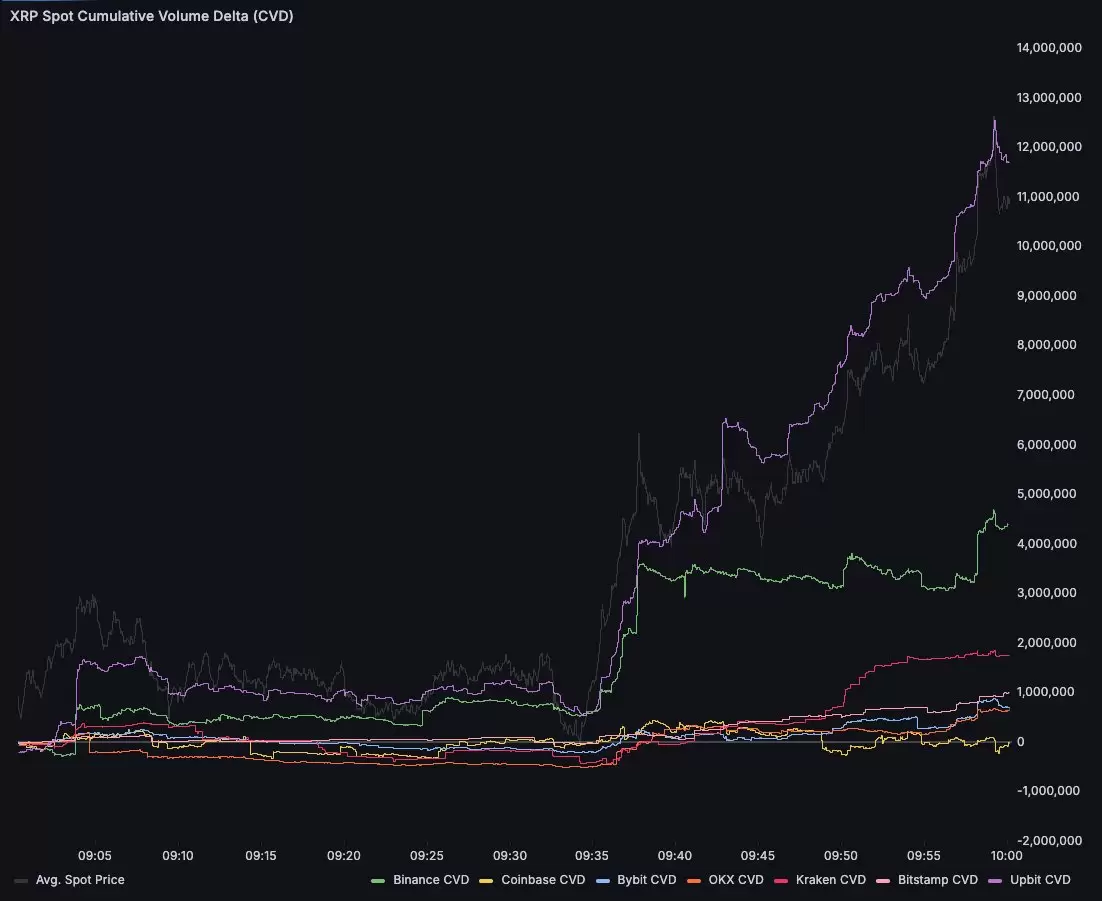Click the green Binance CVD color swatch
The image size is (1102, 901).
(378, 881)
